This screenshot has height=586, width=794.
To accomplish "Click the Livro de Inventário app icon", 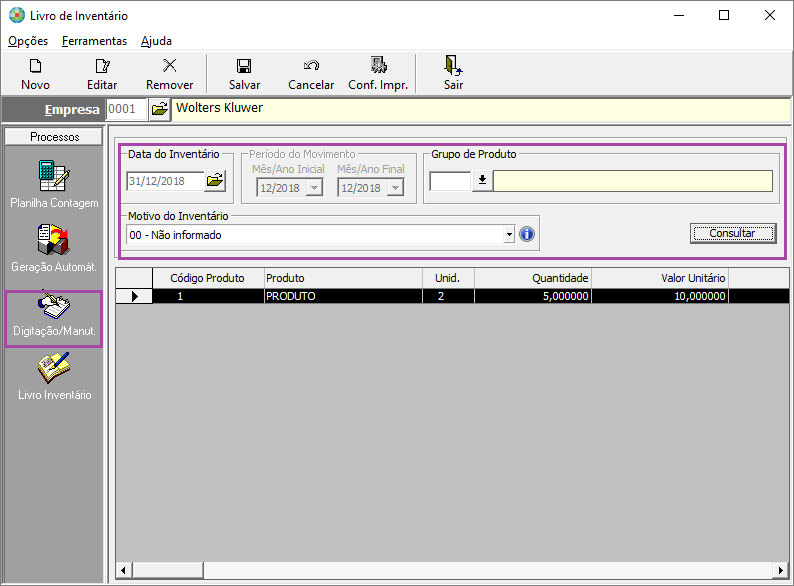I will coord(17,15).
